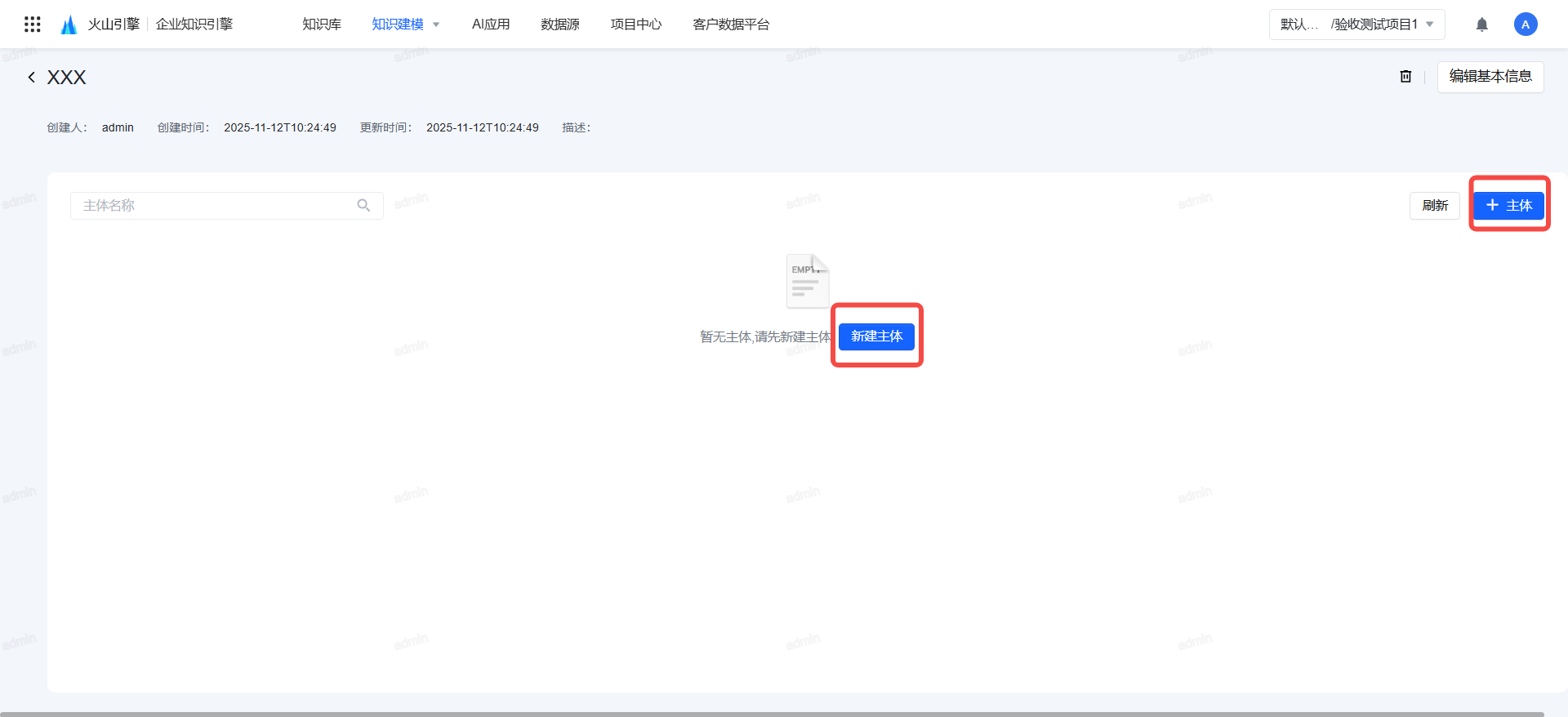Click the horizontal scrollbar at bottom

pos(772,714)
